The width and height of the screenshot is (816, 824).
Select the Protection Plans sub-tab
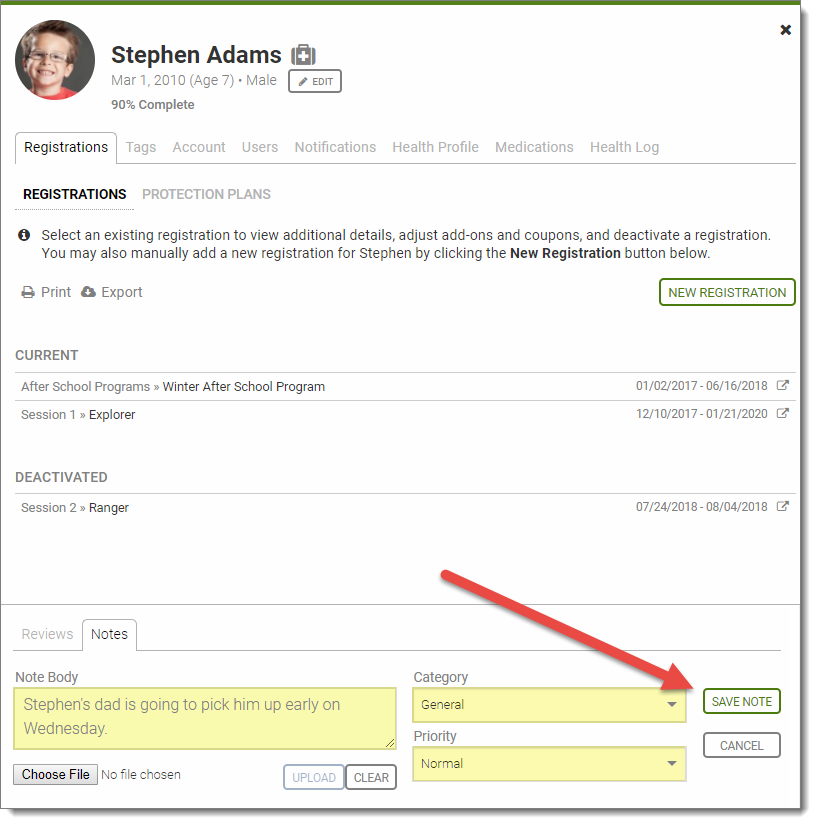(206, 194)
